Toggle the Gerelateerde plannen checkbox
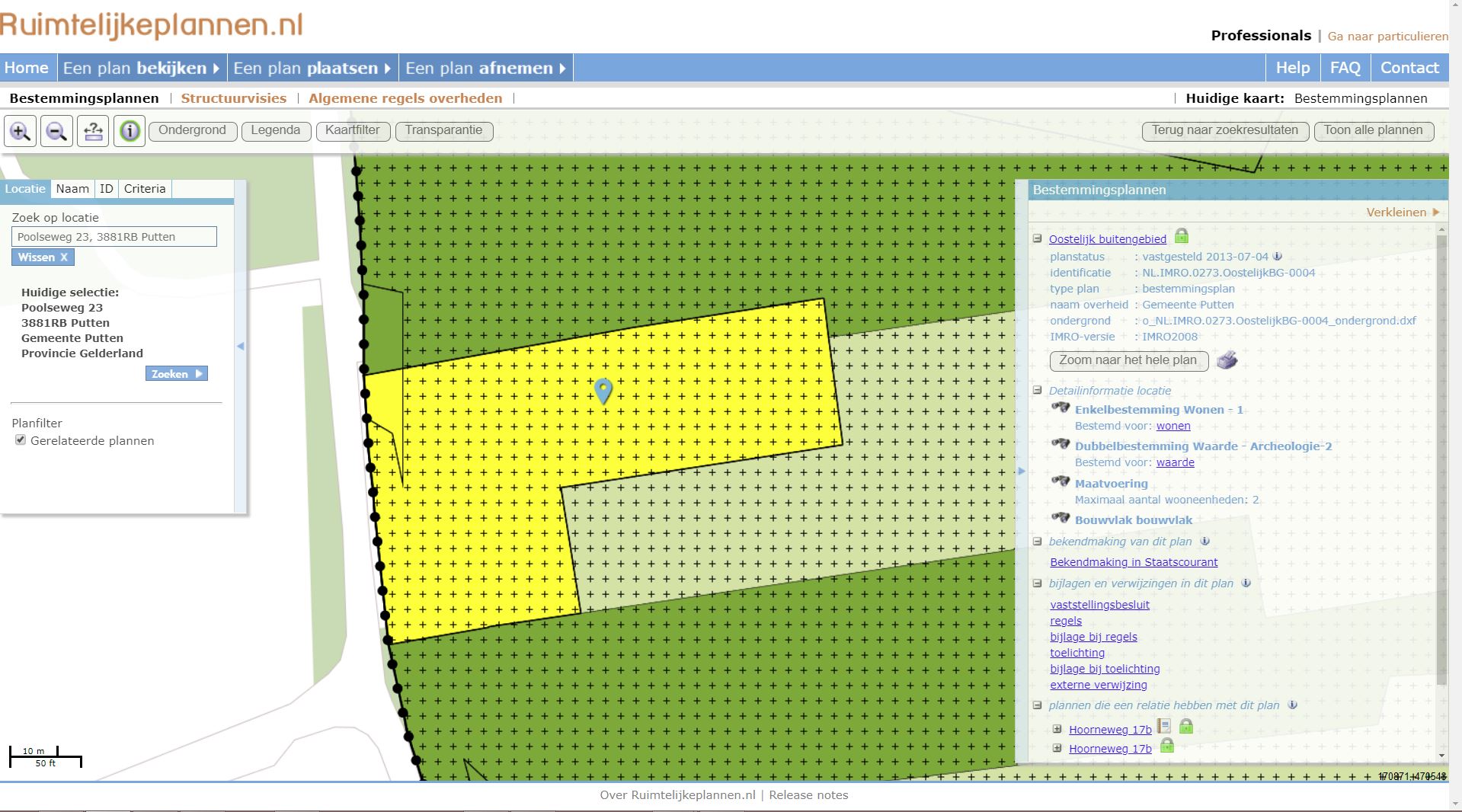Image resolution: width=1462 pixels, height=812 pixels. (21, 440)
